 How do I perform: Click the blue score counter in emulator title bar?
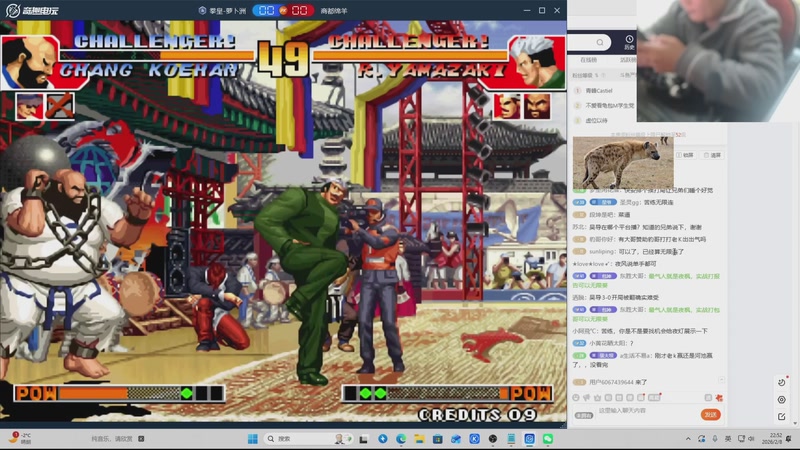tap(266, 10)
